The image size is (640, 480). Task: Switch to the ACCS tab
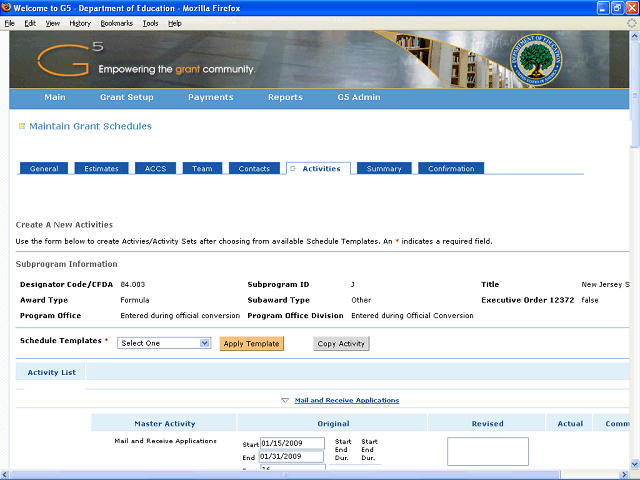tap(156, 169)
